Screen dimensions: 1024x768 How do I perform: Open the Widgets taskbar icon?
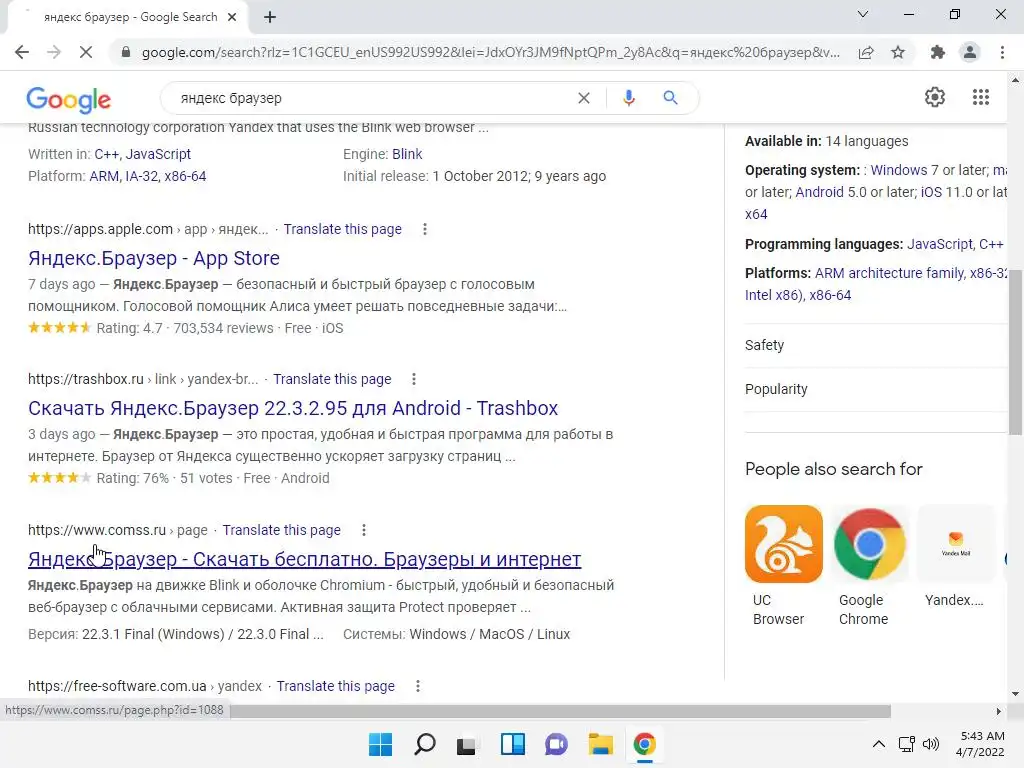[513, 744]
